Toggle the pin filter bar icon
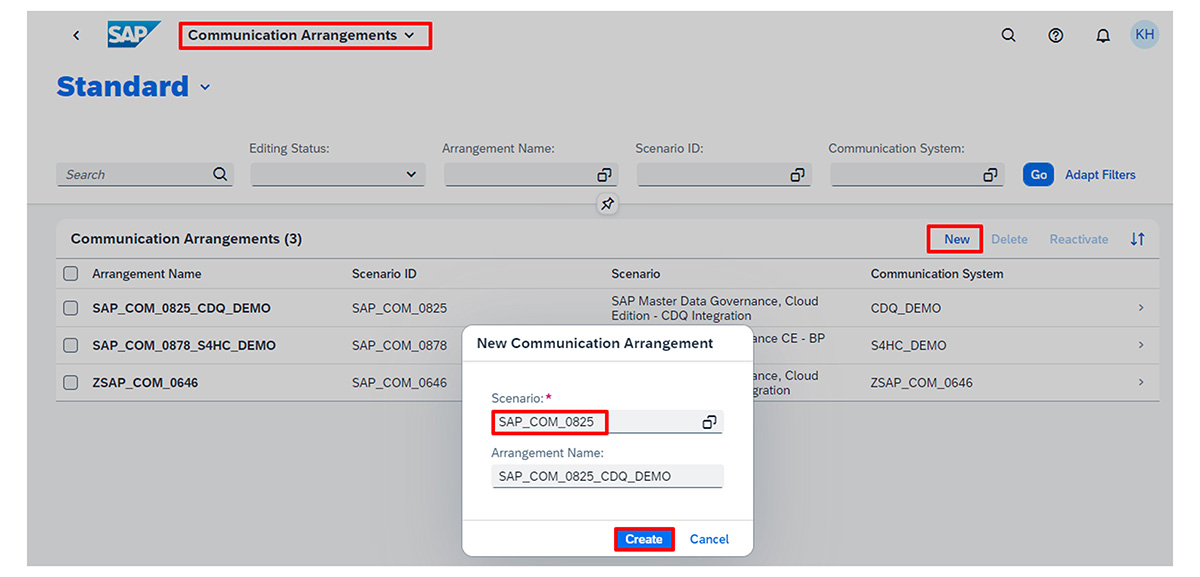The image size is (1200, 577). 607,204
